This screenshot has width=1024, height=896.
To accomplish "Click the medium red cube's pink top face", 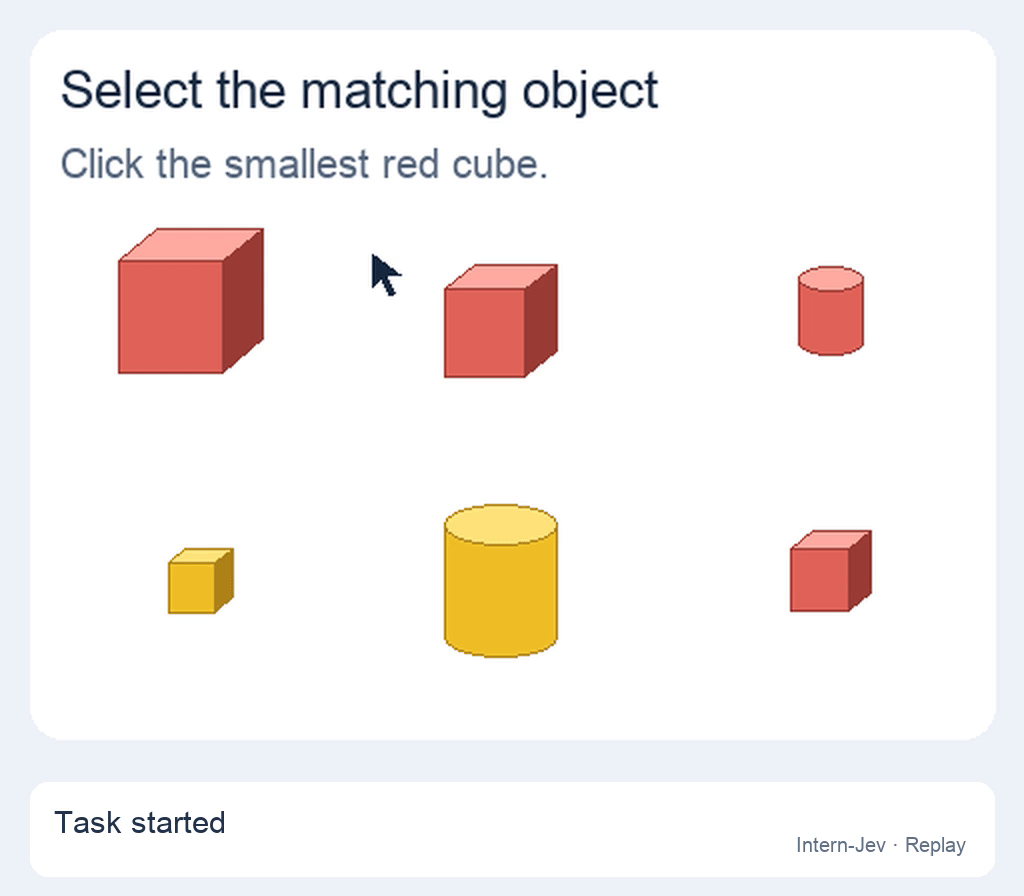I will [x=501, y=277].
